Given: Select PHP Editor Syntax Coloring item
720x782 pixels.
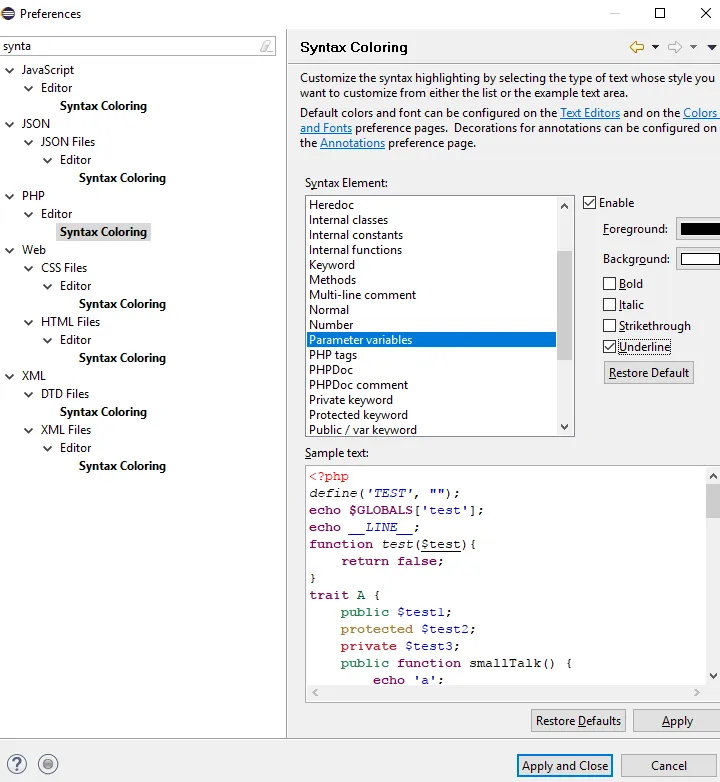Looking at the screenshot, I should pos(103,232).
